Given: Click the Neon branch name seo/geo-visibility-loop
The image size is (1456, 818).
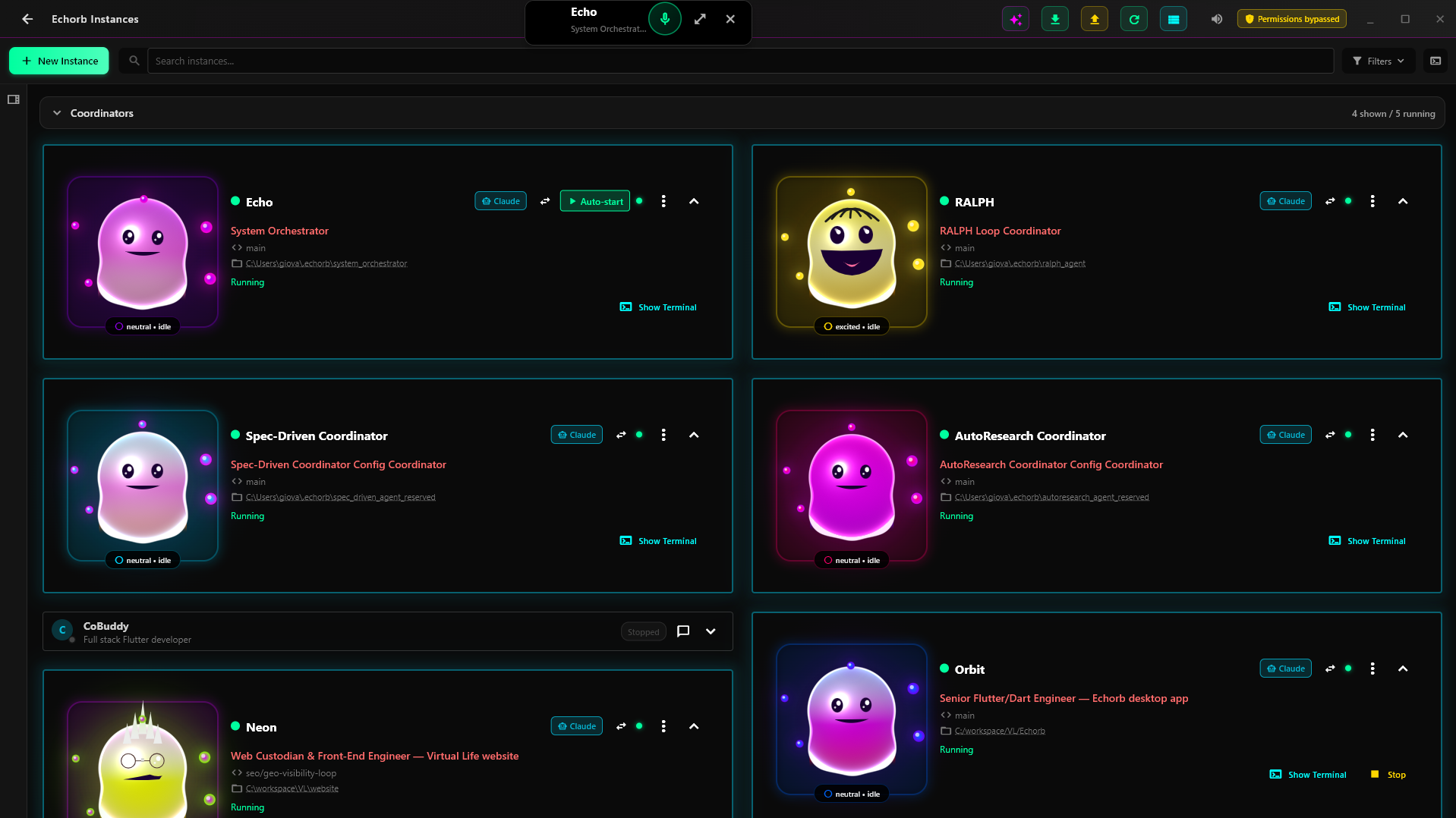Looking at the screenshot, I should pos(291,773).
